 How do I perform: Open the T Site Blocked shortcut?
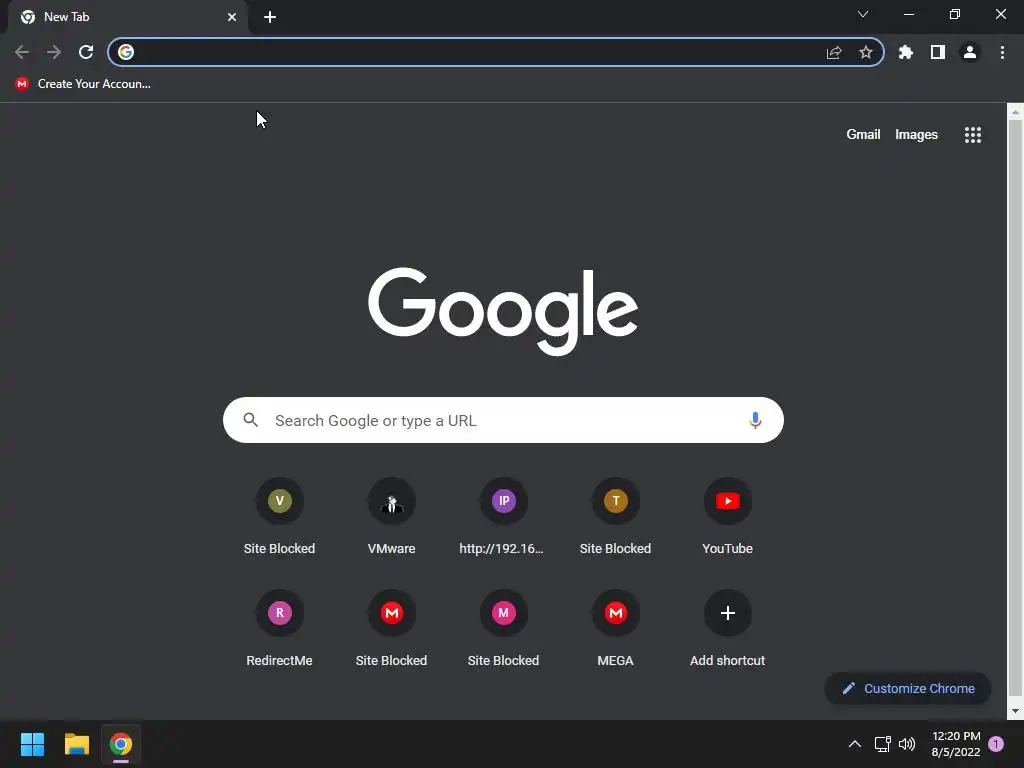tap(615, 516)
